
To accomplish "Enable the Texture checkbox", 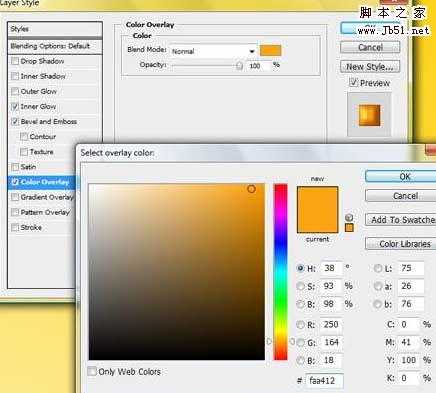I will tap(24, 152).
